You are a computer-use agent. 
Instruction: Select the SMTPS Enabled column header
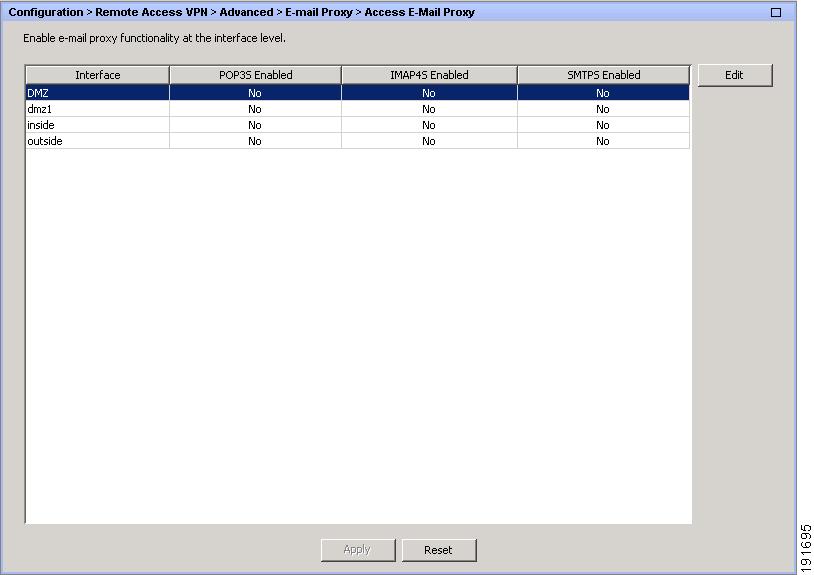604,75
